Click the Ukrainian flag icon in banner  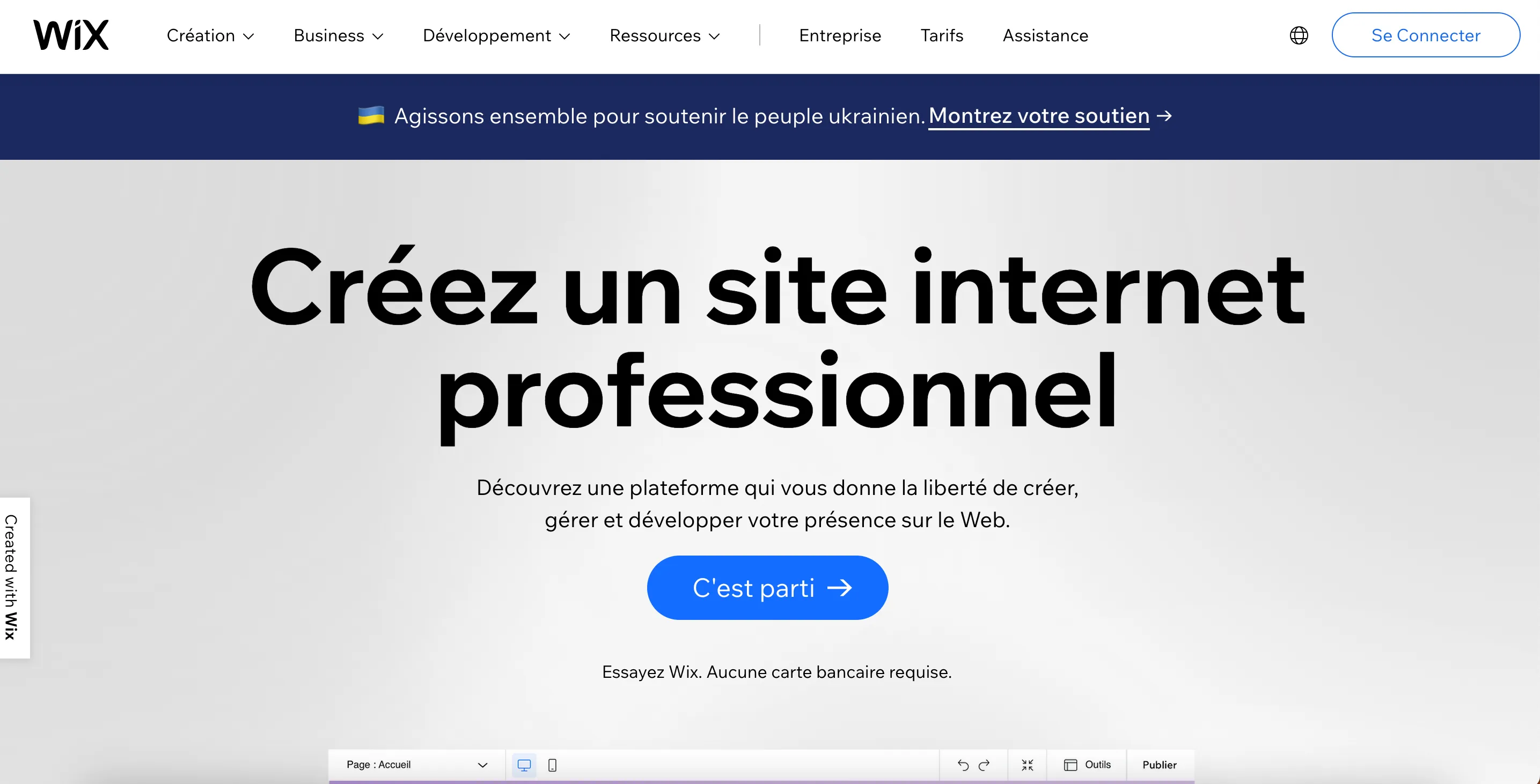(371, 115)
